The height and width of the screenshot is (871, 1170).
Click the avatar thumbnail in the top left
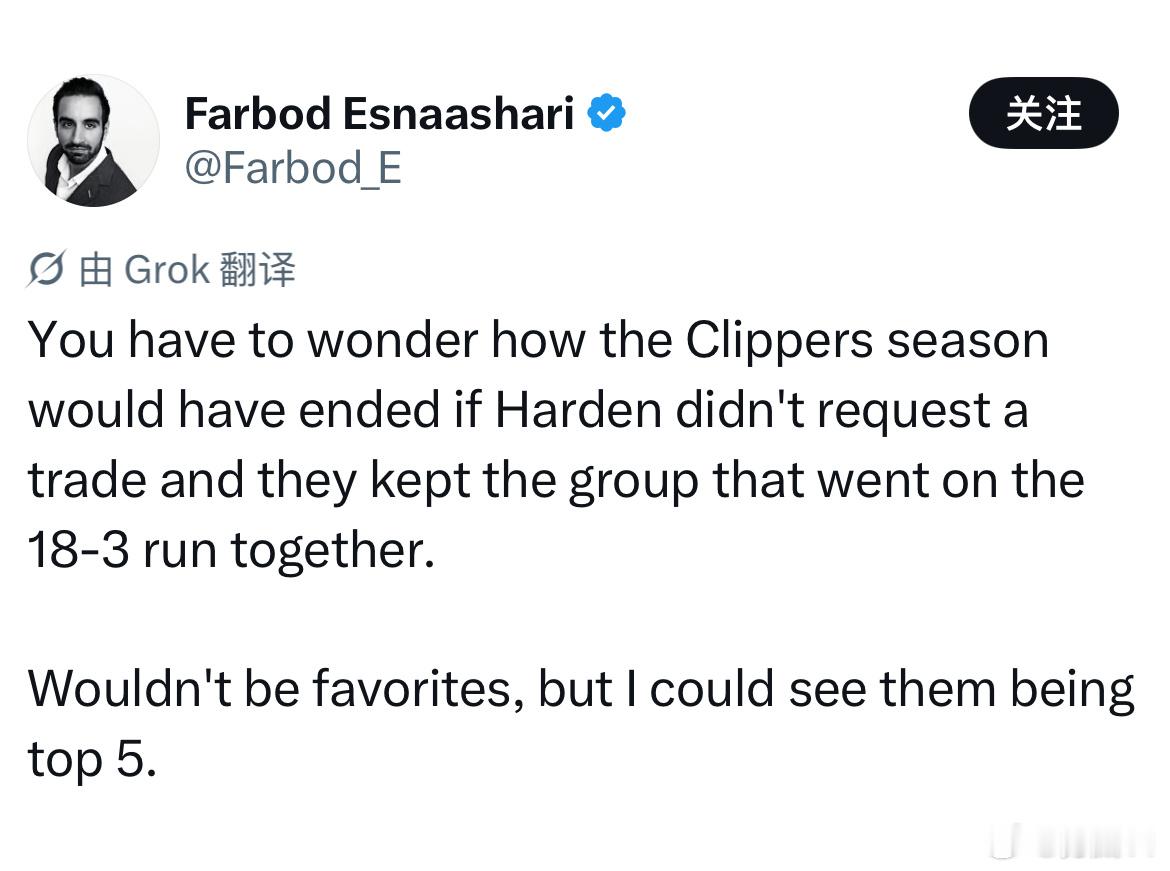pos(93,140)
